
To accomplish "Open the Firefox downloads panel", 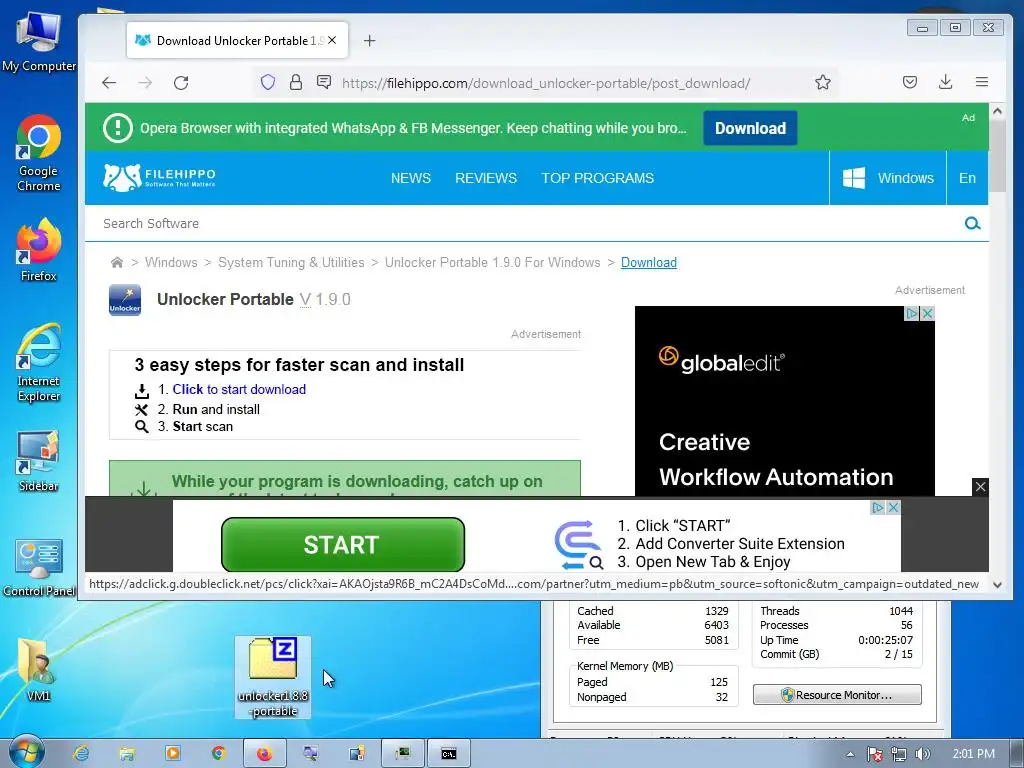I will pyautogui.click(x=945, y=82).
